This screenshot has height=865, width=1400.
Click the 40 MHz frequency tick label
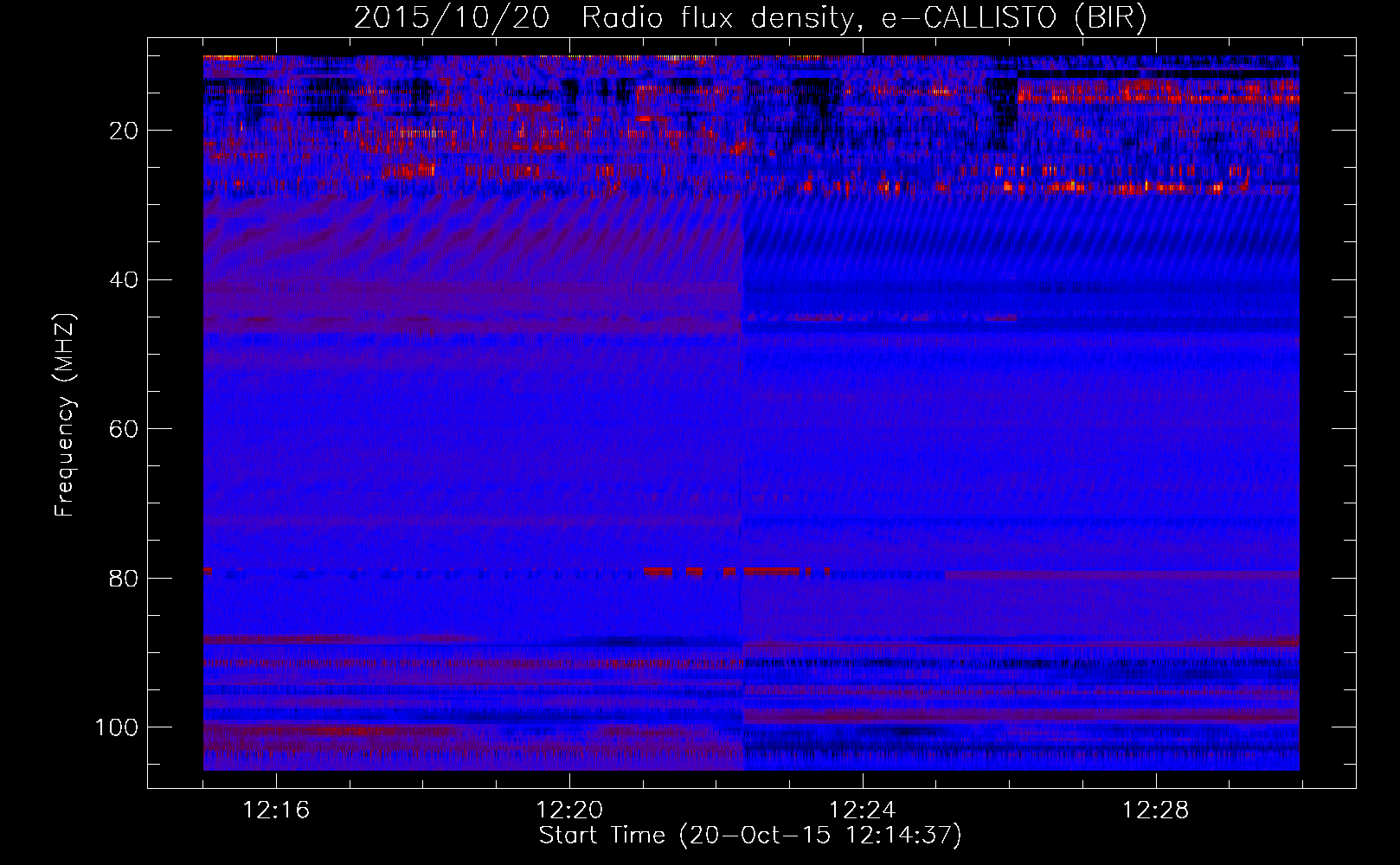(125, 280)
